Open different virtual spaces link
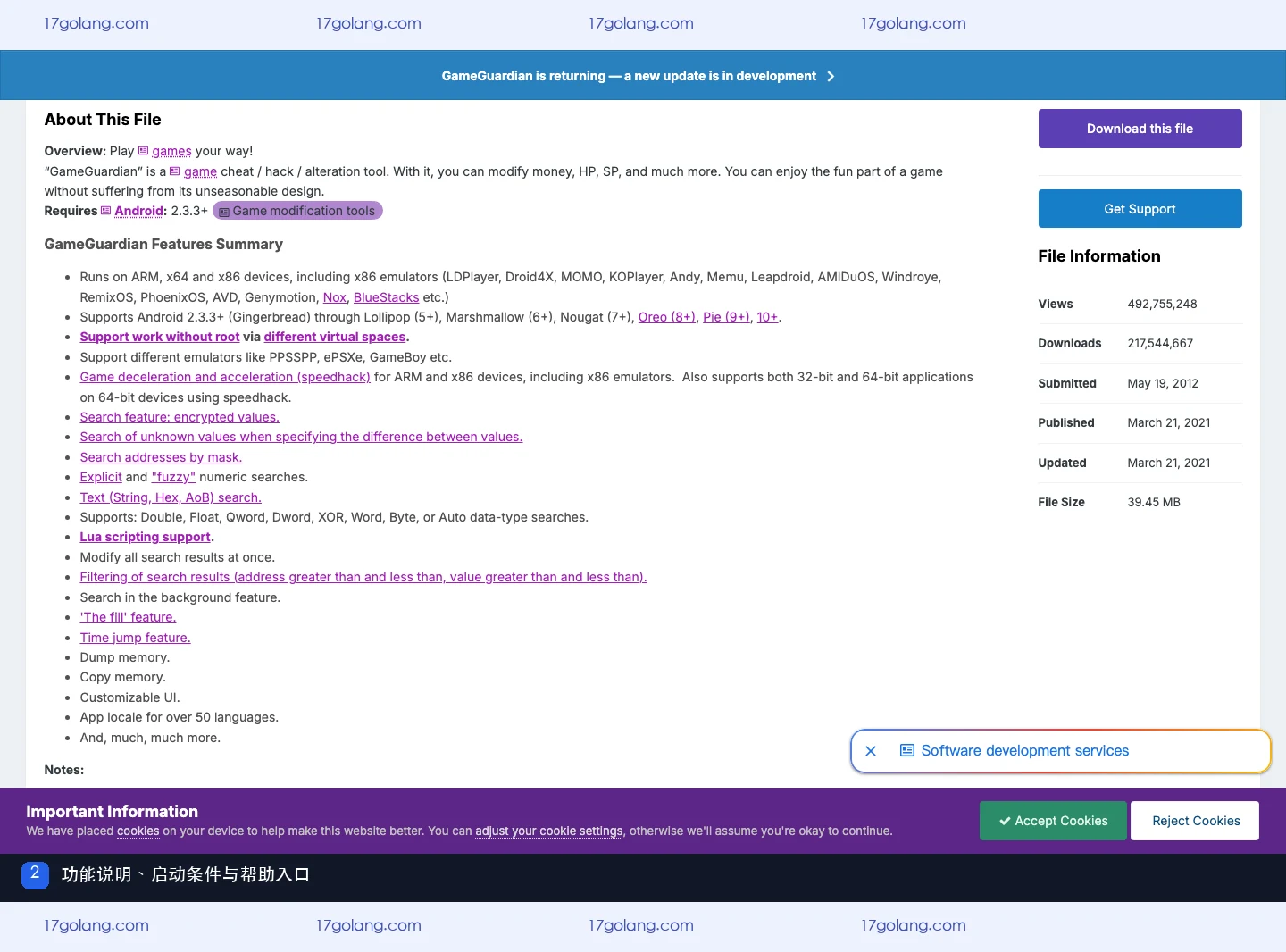1286x952 pixels. pos(335,337)
